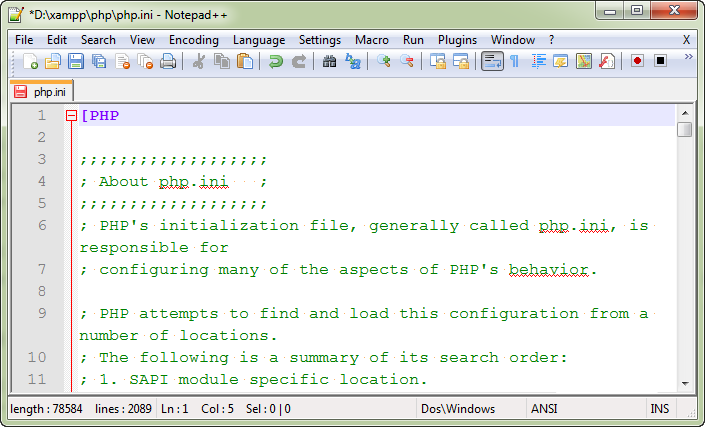Open the ? help menu
This screenshot has width=705, height=427.
point(551,40)
